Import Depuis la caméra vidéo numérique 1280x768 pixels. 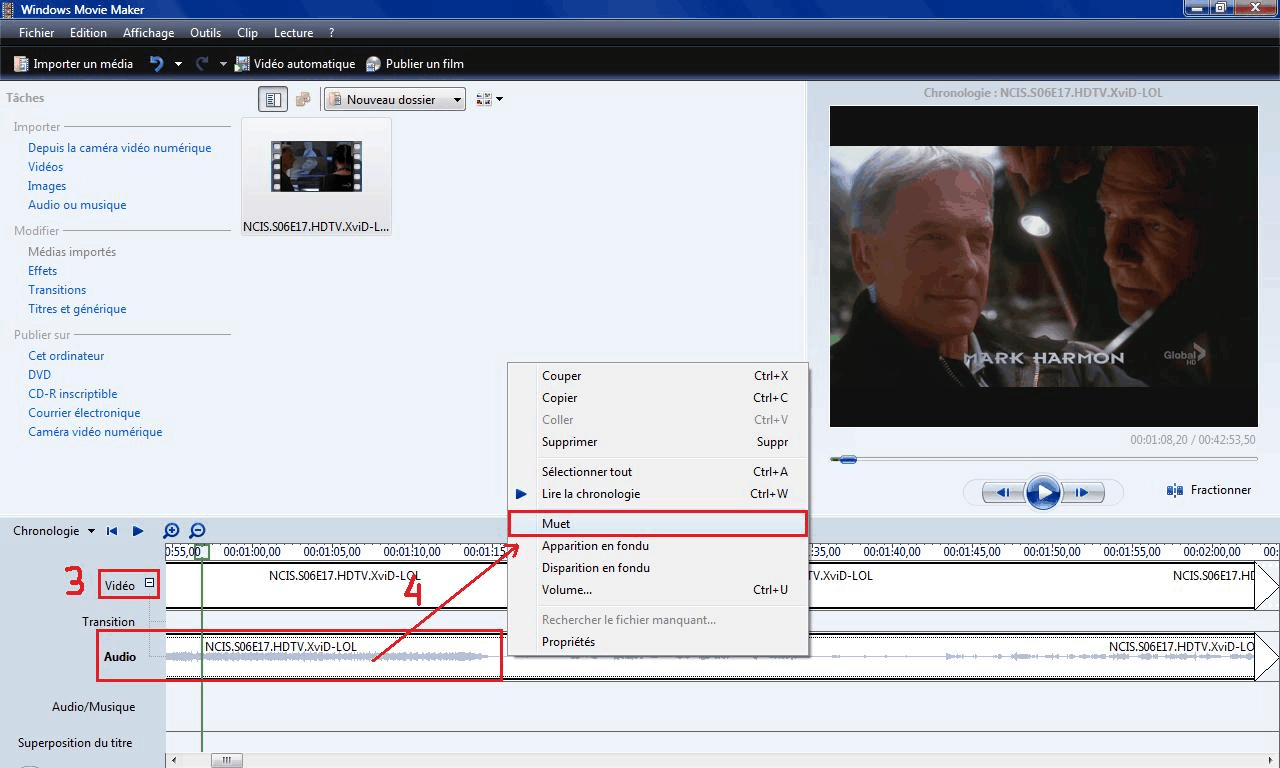pyautogui.click(x=119, y=148)
